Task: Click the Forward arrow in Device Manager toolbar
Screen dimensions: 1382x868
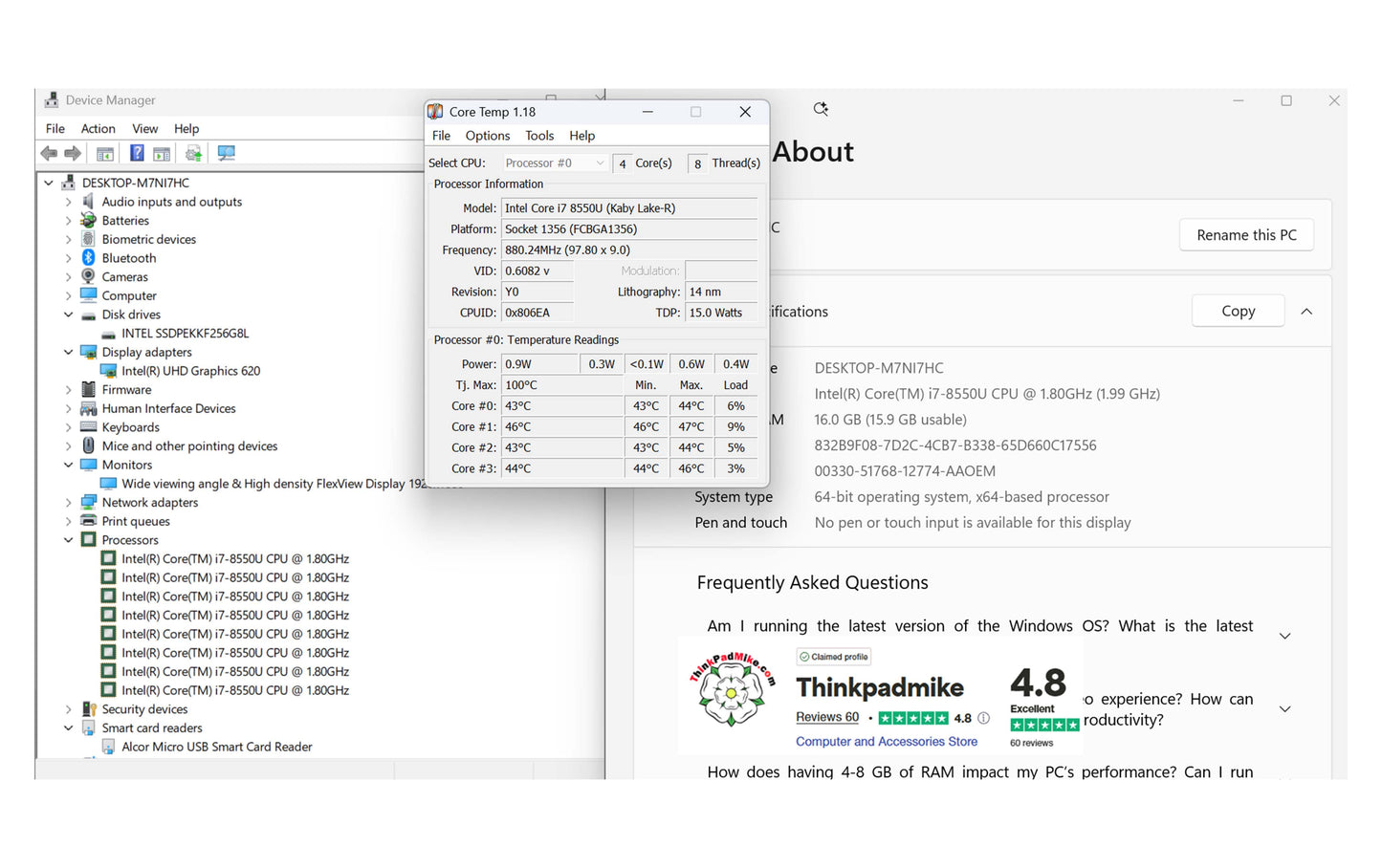Action: 73,153
